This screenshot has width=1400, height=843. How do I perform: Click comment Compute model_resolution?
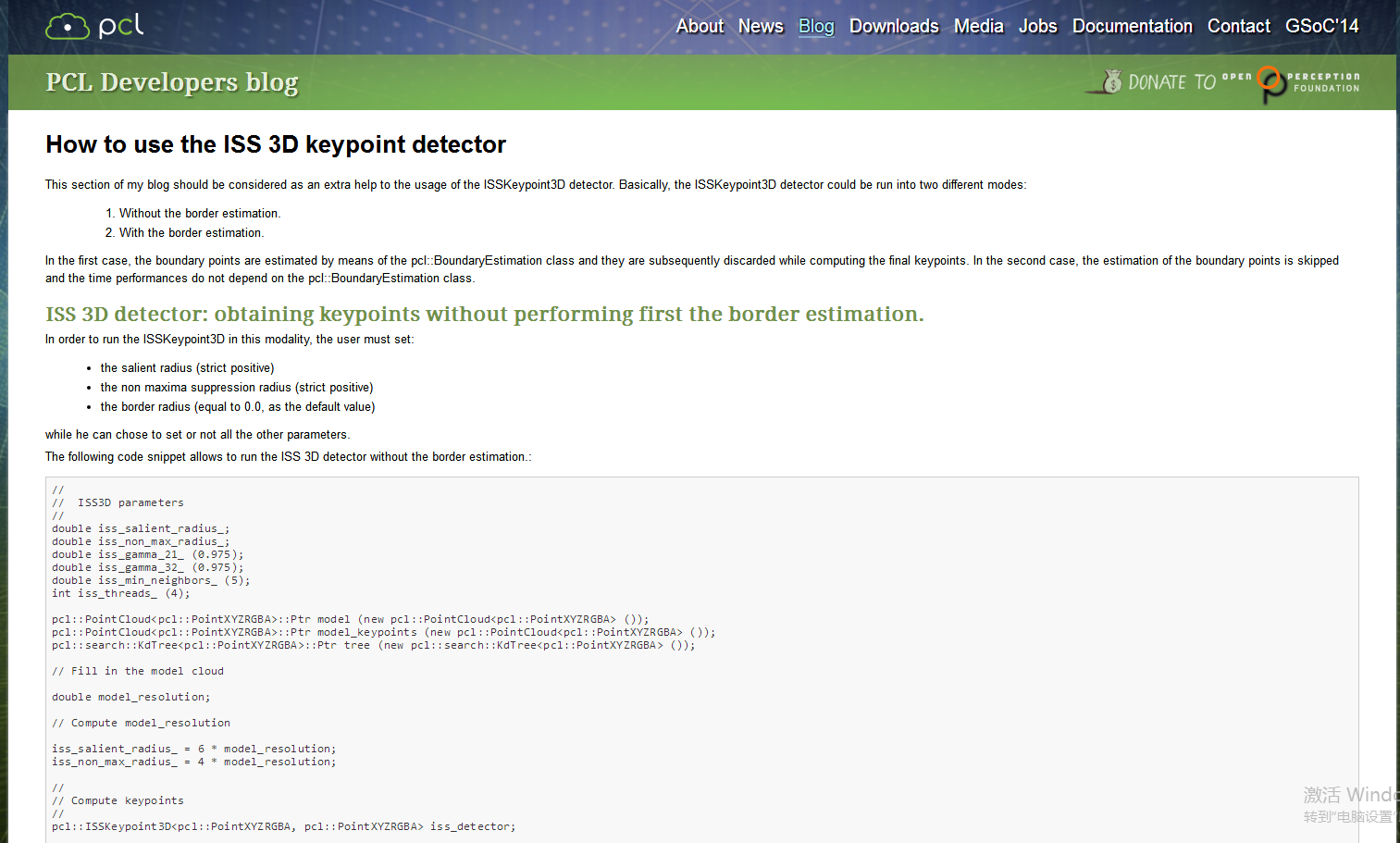pos(141,724)
